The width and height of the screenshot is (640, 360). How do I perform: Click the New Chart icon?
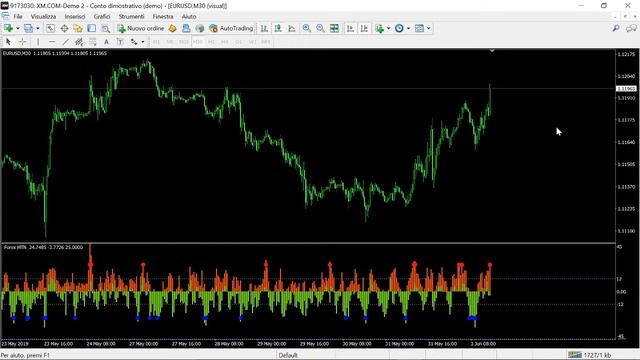pyautogui.click(x=8, y=28)
